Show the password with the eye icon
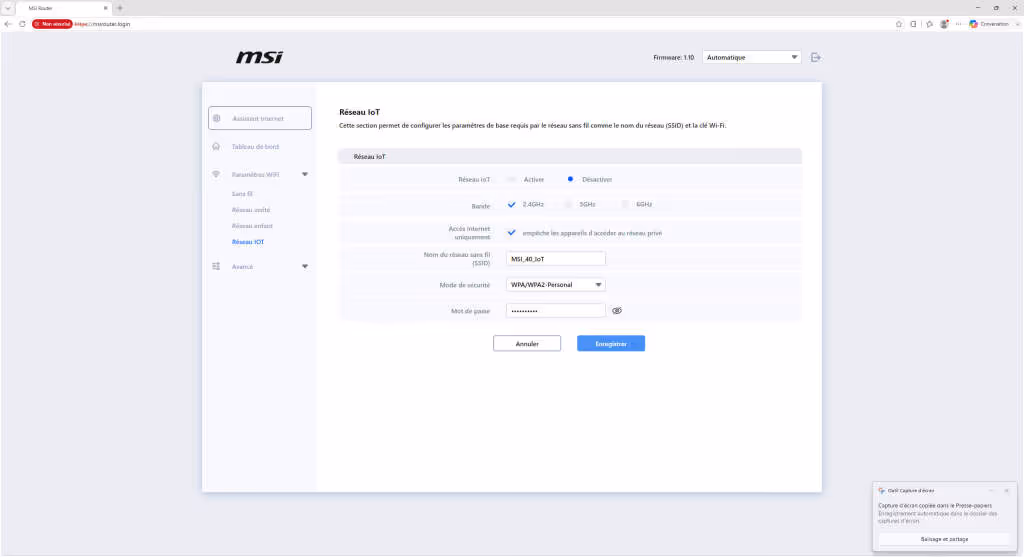This screenshot has height=557, width=1024. point(617,311)
